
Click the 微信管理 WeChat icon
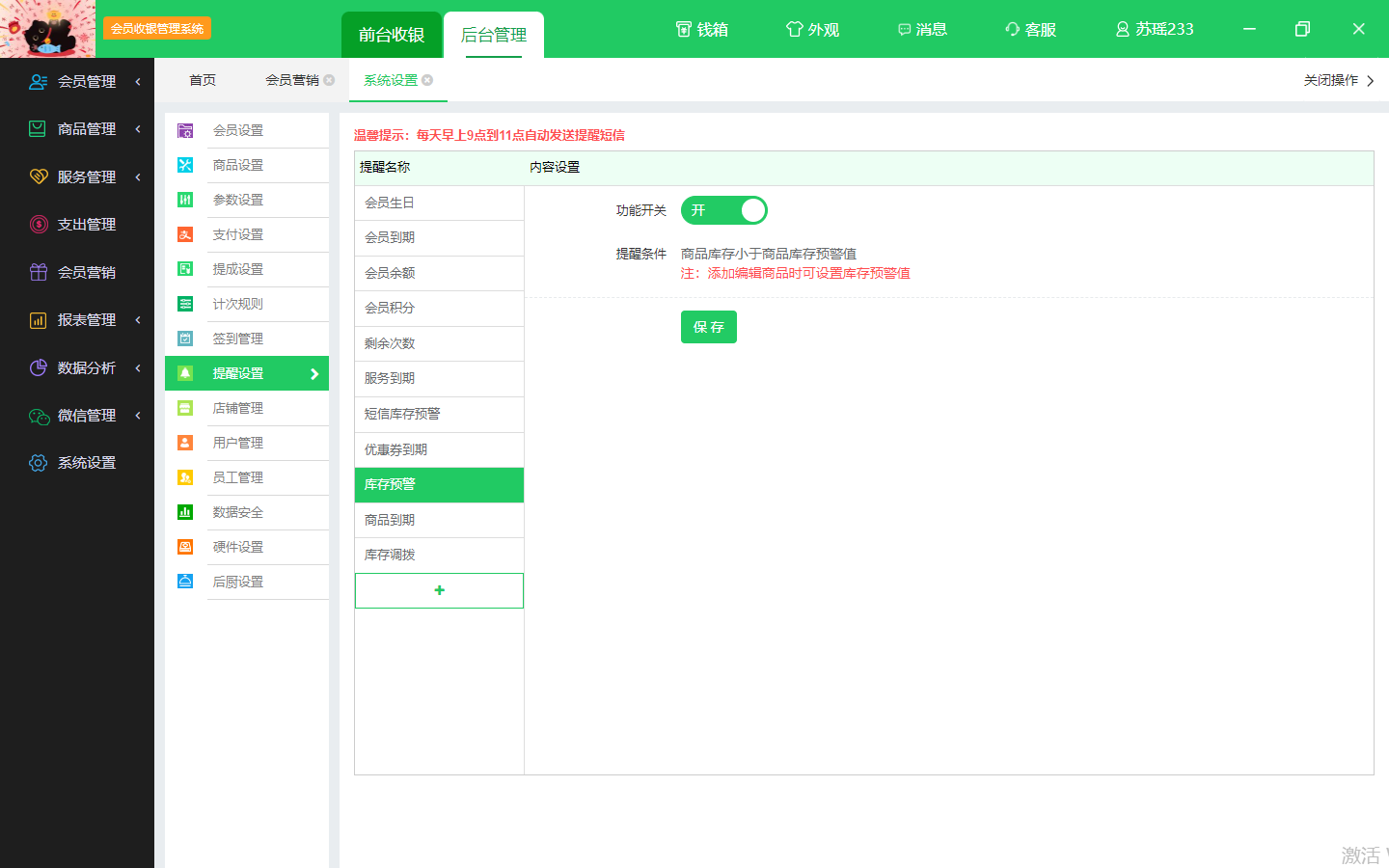(x=38, y=416)
